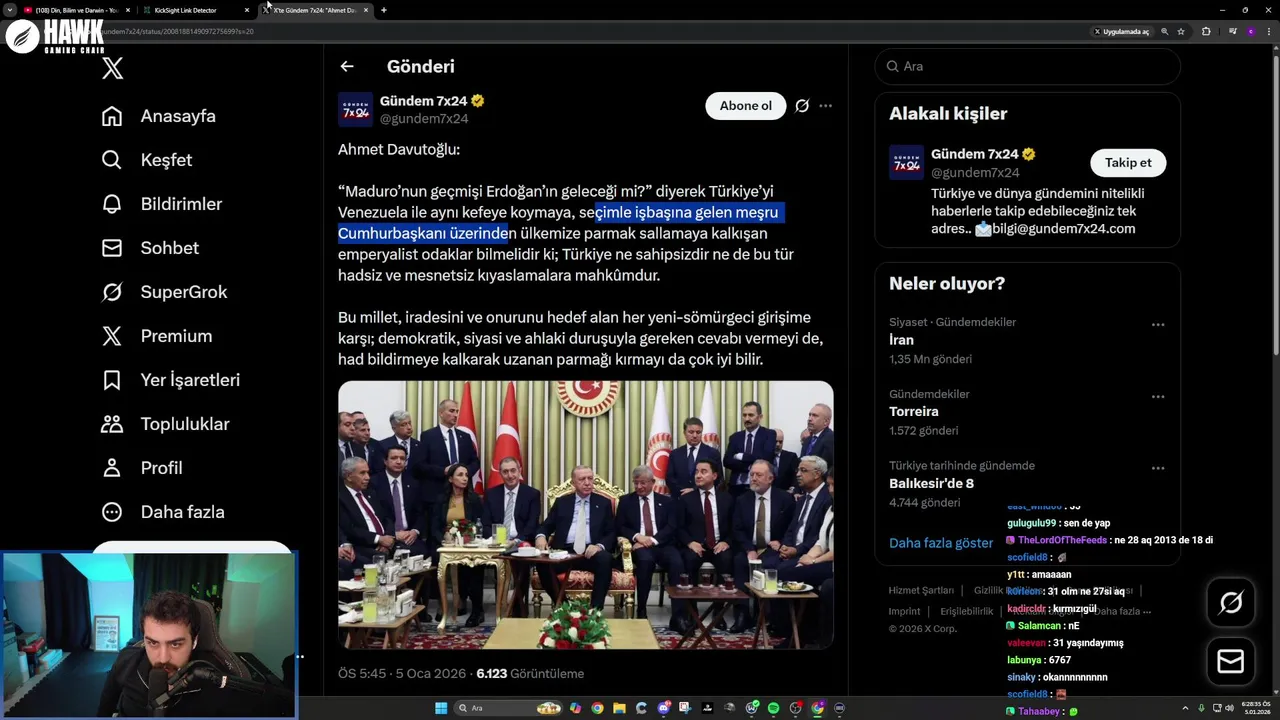
Task: Open Gündem 7x24 avatar on the post
Action: (x=355, y=109)
